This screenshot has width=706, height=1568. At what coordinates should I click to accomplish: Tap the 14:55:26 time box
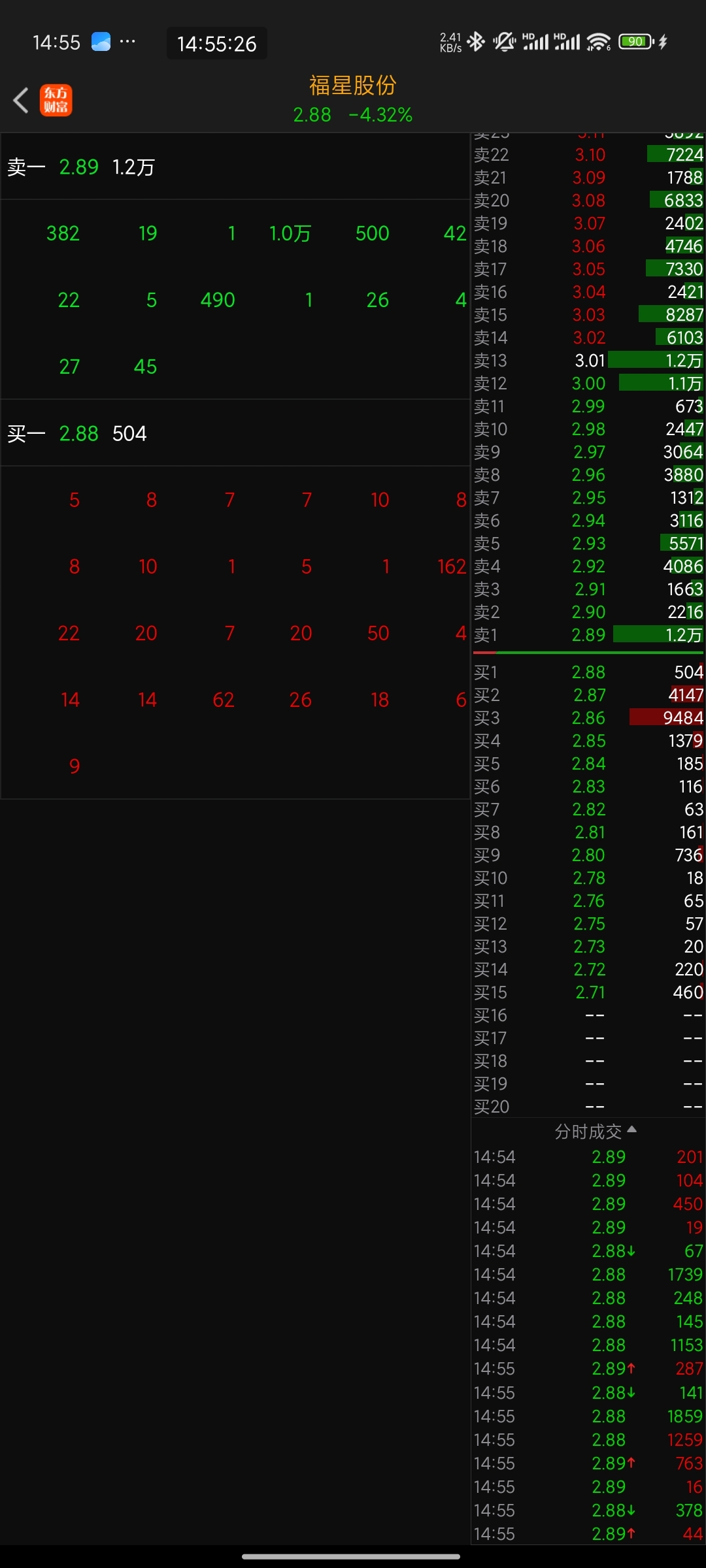click(217, 43)
